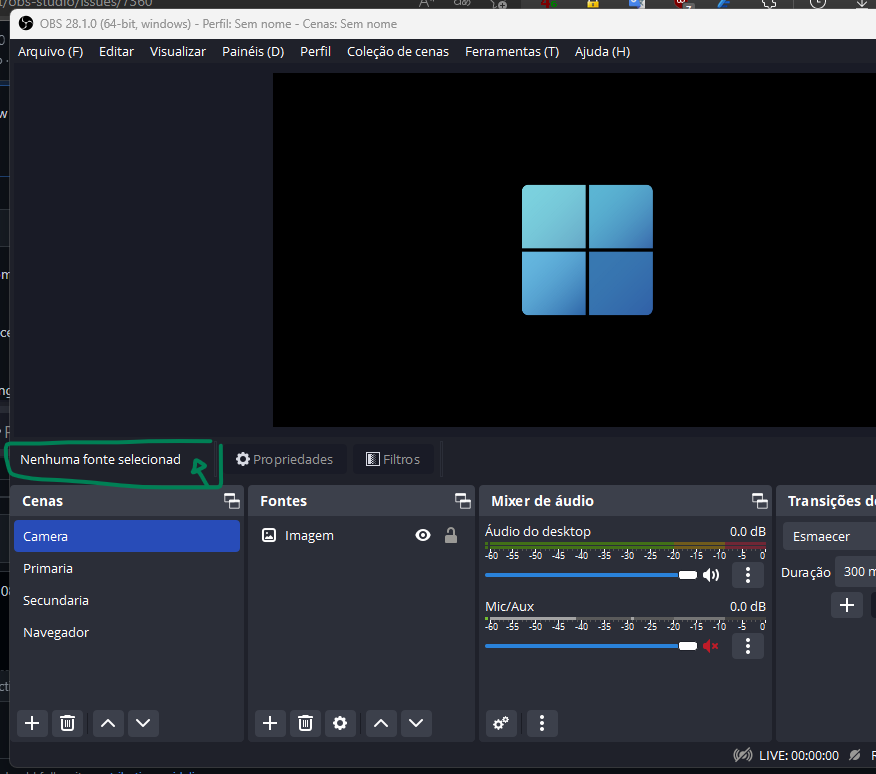The height and width of the screenshot is (774, 876).
Task: Open the Editar menu
Action: pyautogui.click(x=116, y=51)
